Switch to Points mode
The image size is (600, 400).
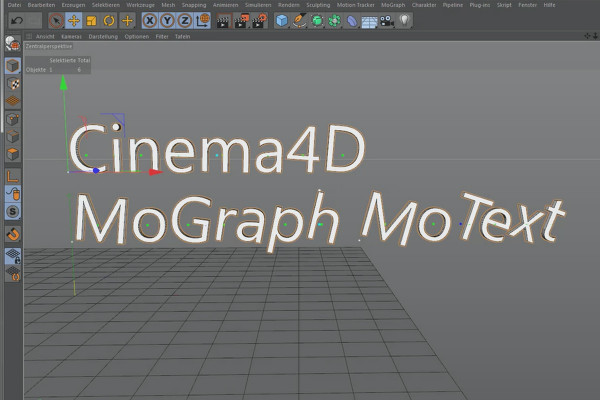coord(13,119)
